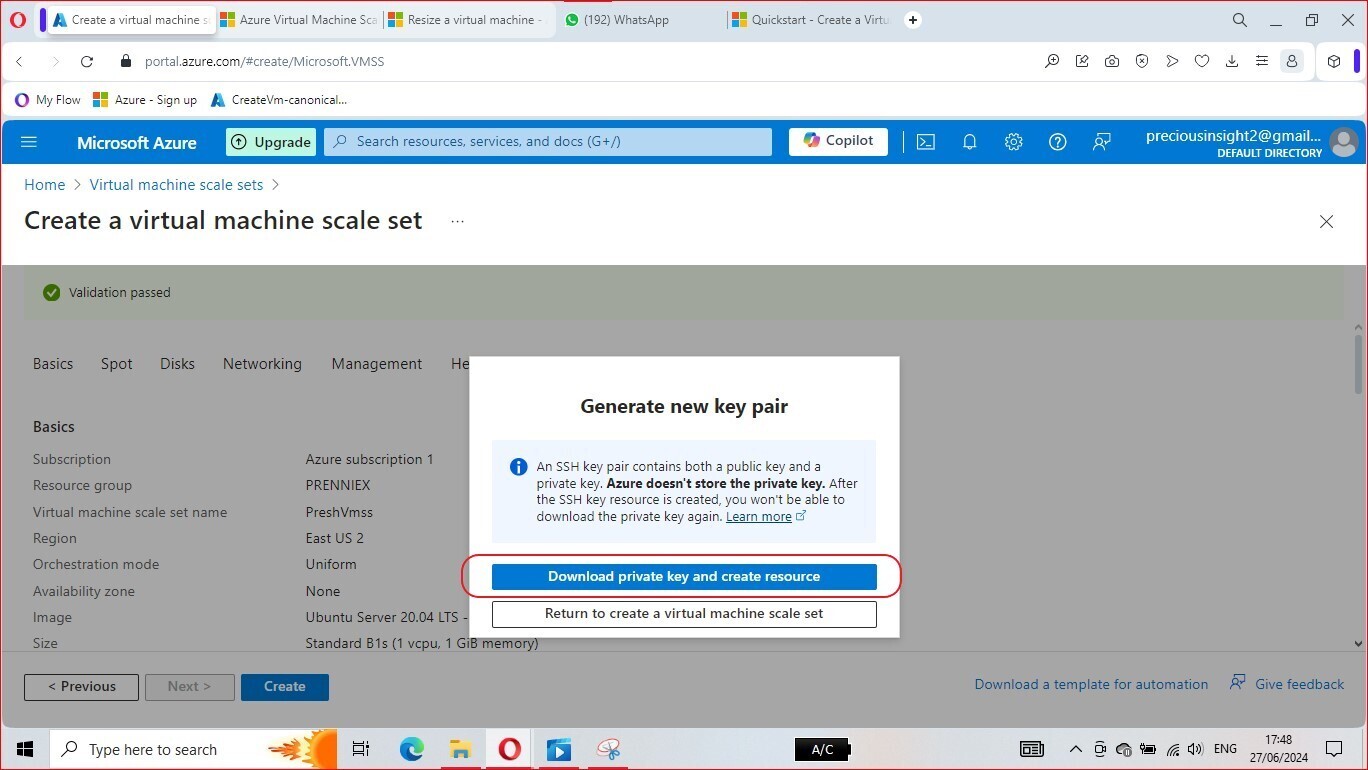Close the Create scale set blade
Screen dimensions: 1368x770
[1326, 221]
